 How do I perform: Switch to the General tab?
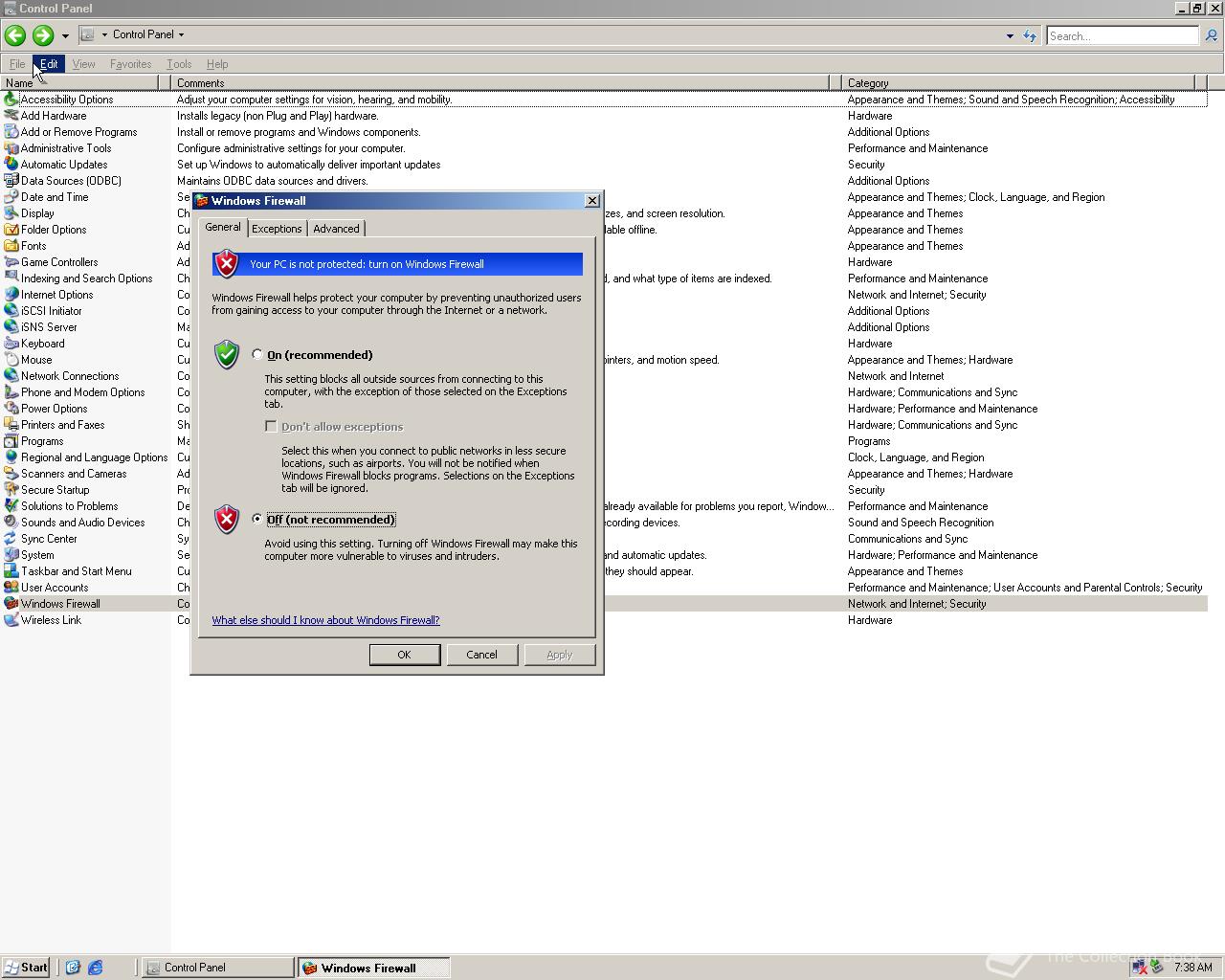(x=222, y=227)
